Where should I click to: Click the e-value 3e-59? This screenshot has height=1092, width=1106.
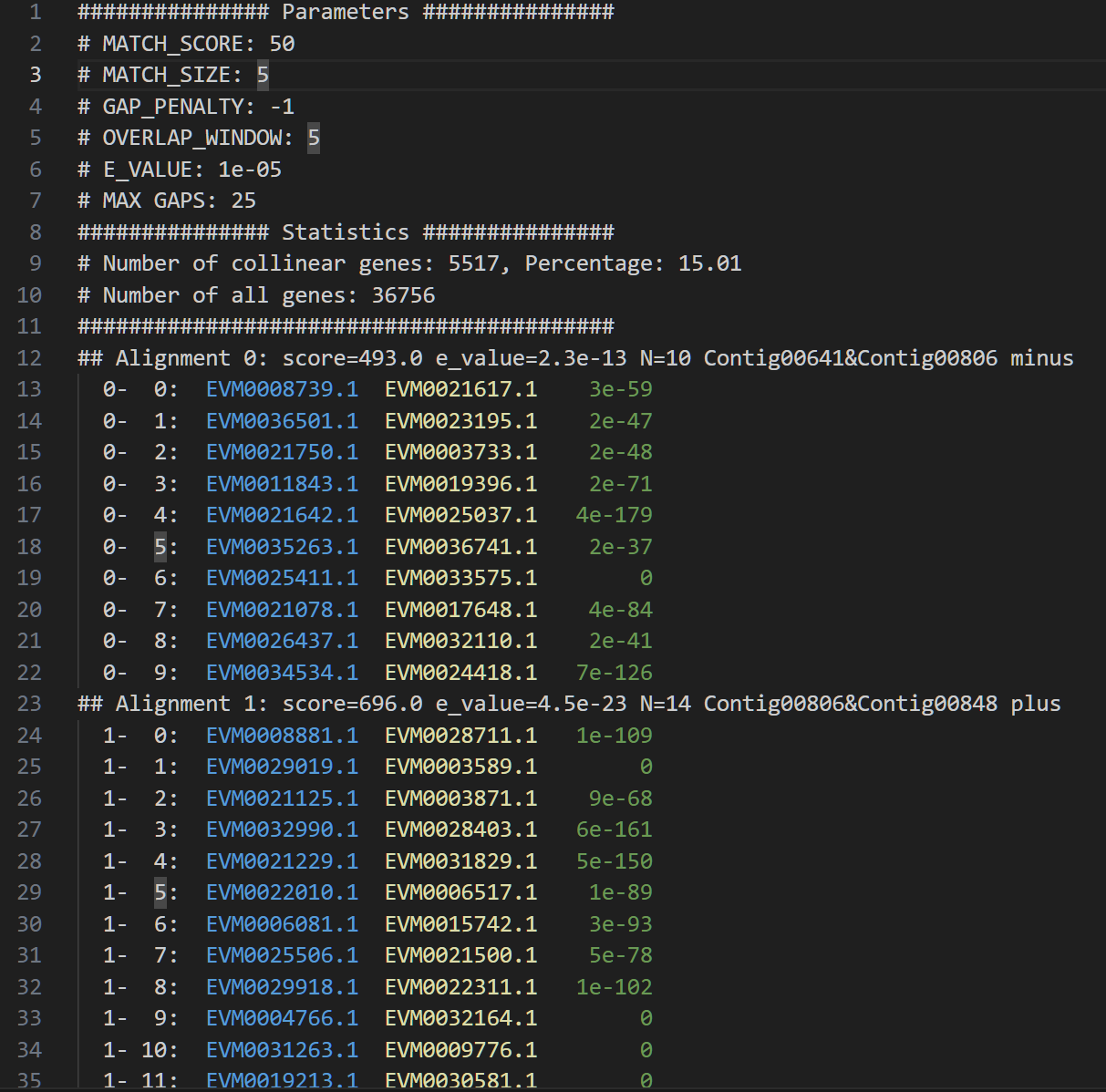(x=621, y=389)
